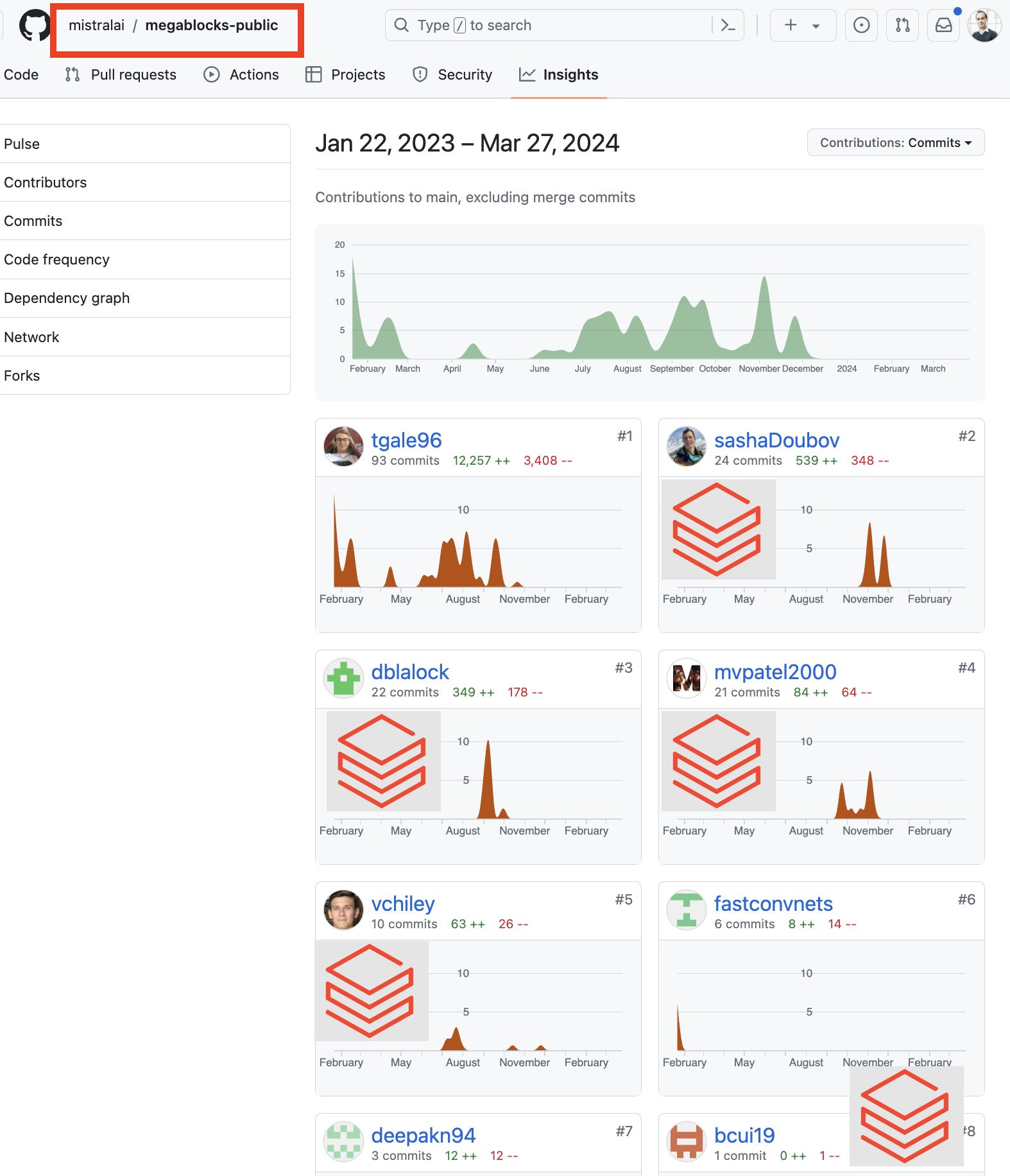Open the command palette icon in search bar
This screenshot has height=1176, width=1010.
pyautogui.click(x=728, y=25)
